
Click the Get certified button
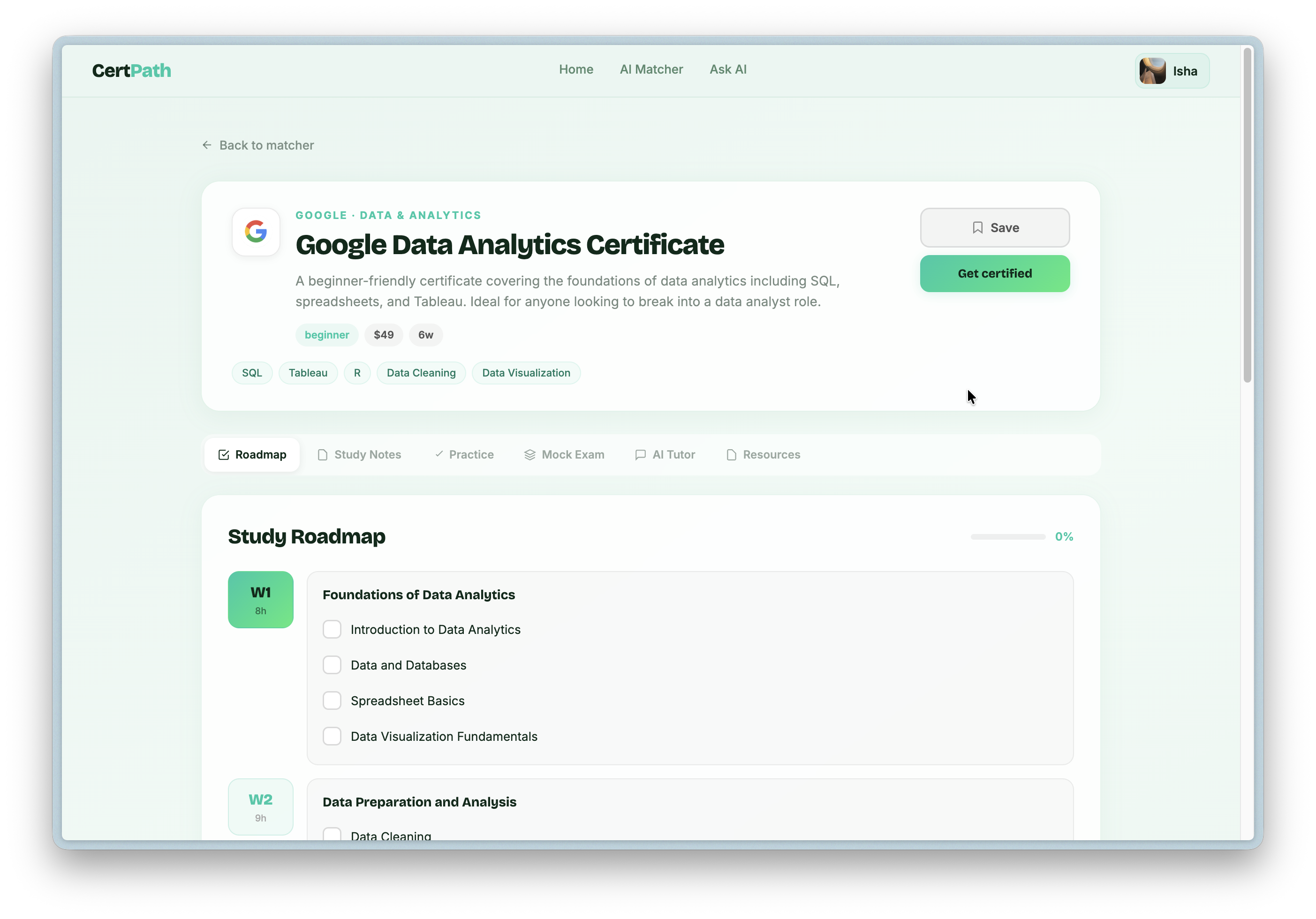click(994, 273)
